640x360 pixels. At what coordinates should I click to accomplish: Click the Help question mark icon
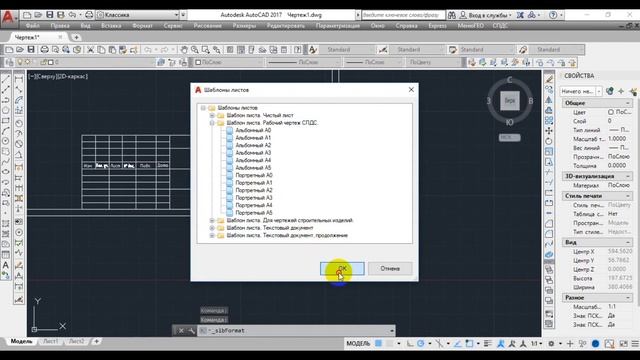tap(553, 15)
